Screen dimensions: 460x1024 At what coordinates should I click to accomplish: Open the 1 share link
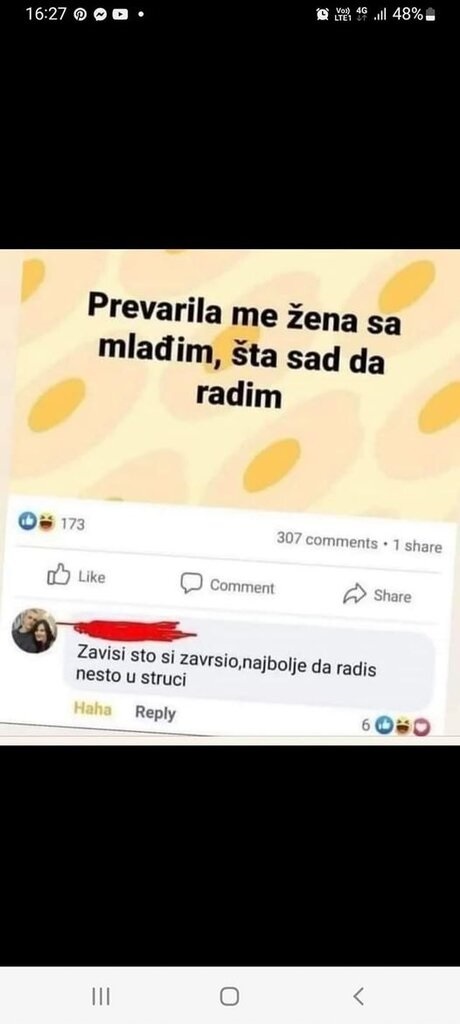(417, 546)
